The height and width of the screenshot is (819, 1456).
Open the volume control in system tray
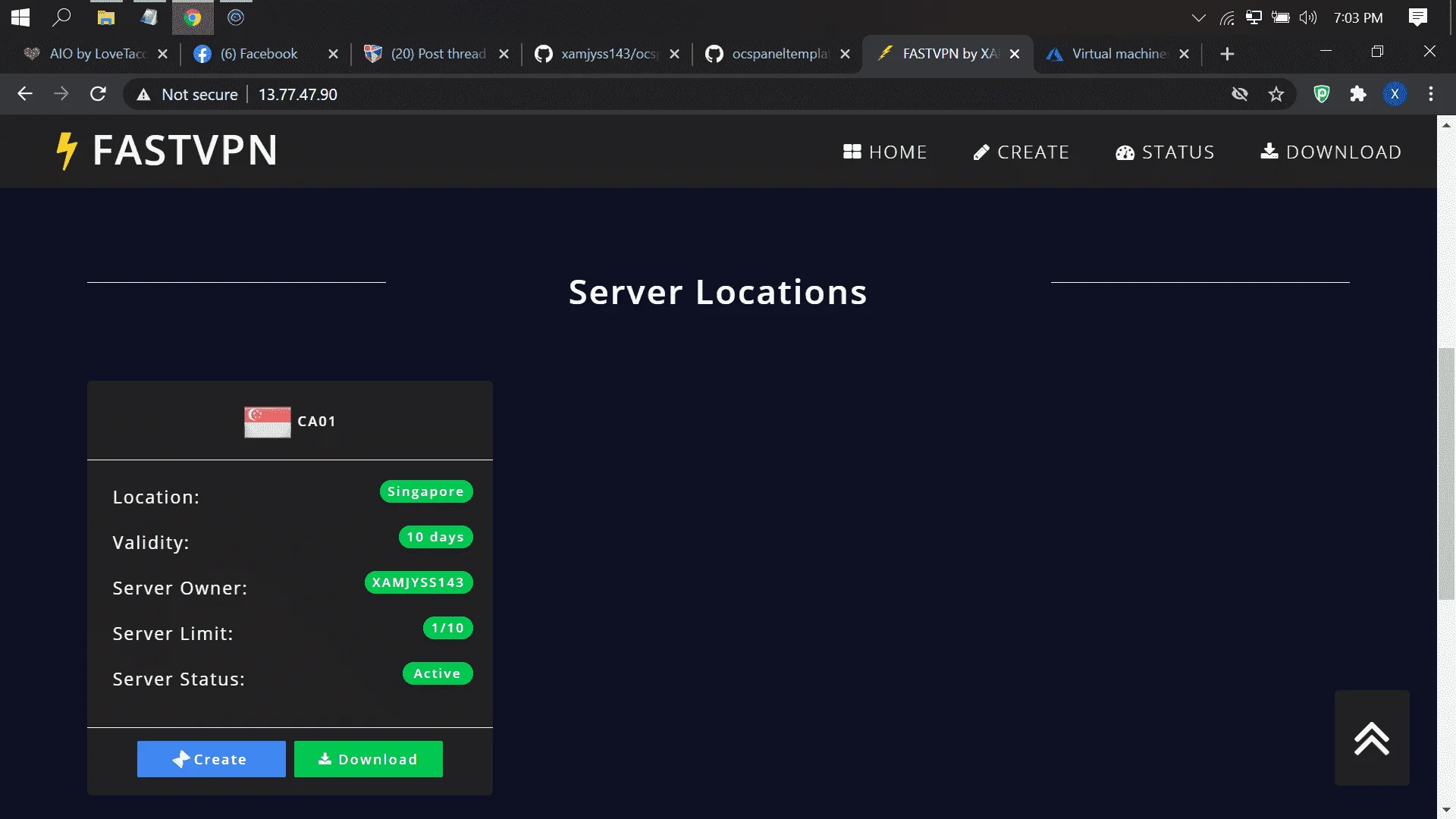tap(1308, 17)
